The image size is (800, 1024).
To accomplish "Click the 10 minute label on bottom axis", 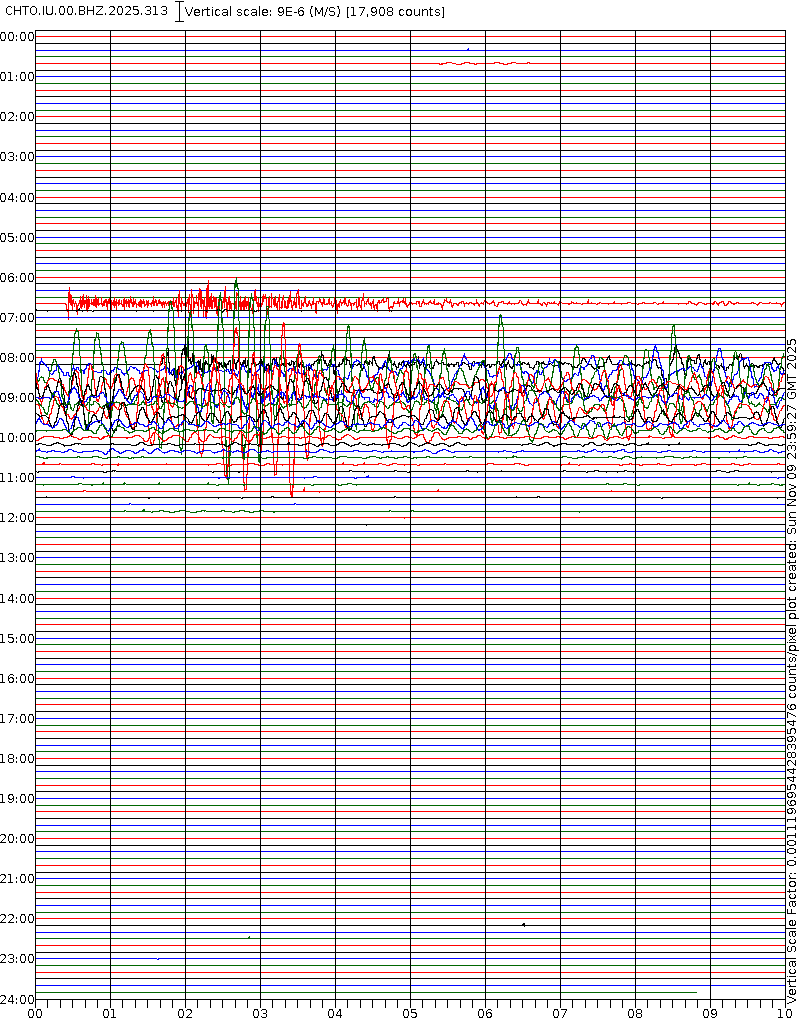I will (x=784, y=1013).
